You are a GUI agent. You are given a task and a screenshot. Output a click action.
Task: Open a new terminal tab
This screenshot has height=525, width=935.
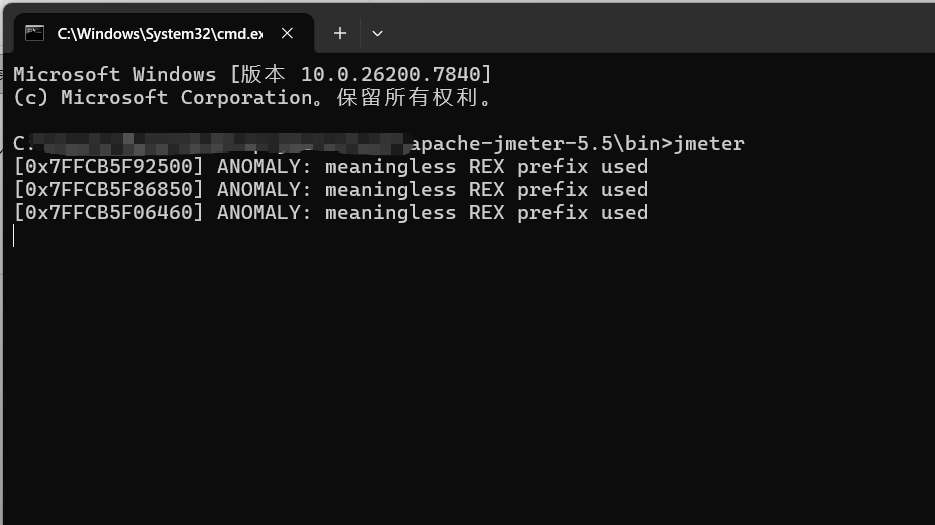click(340, 33)
